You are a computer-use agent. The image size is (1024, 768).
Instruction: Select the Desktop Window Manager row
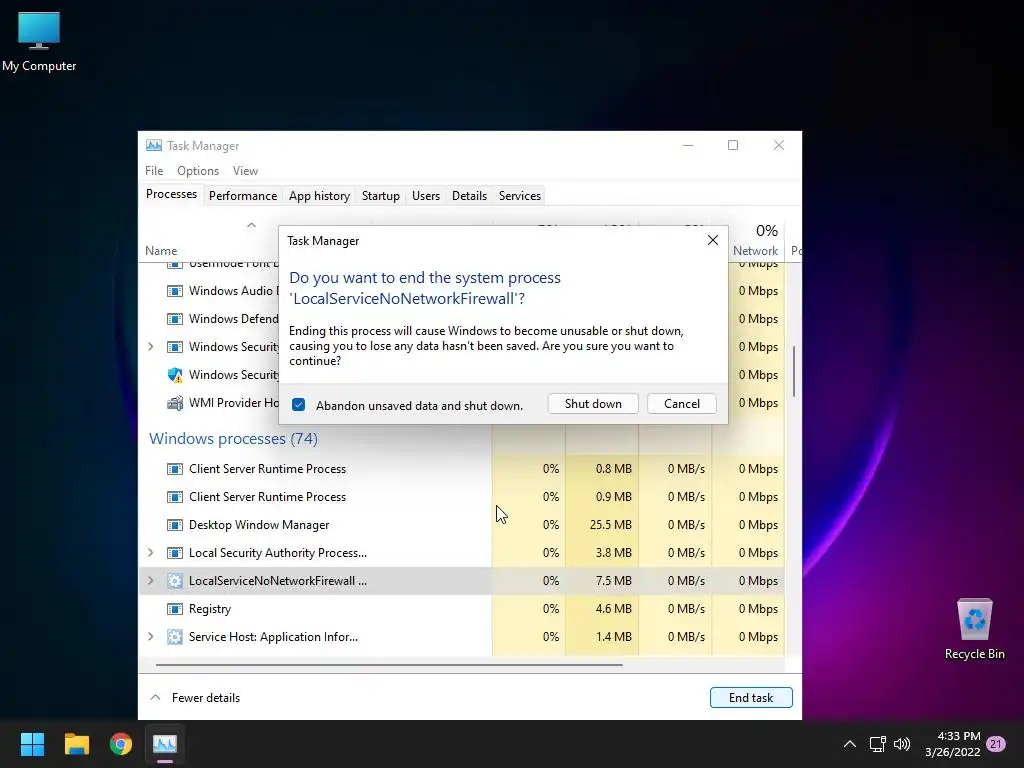(x=462, y=525)
